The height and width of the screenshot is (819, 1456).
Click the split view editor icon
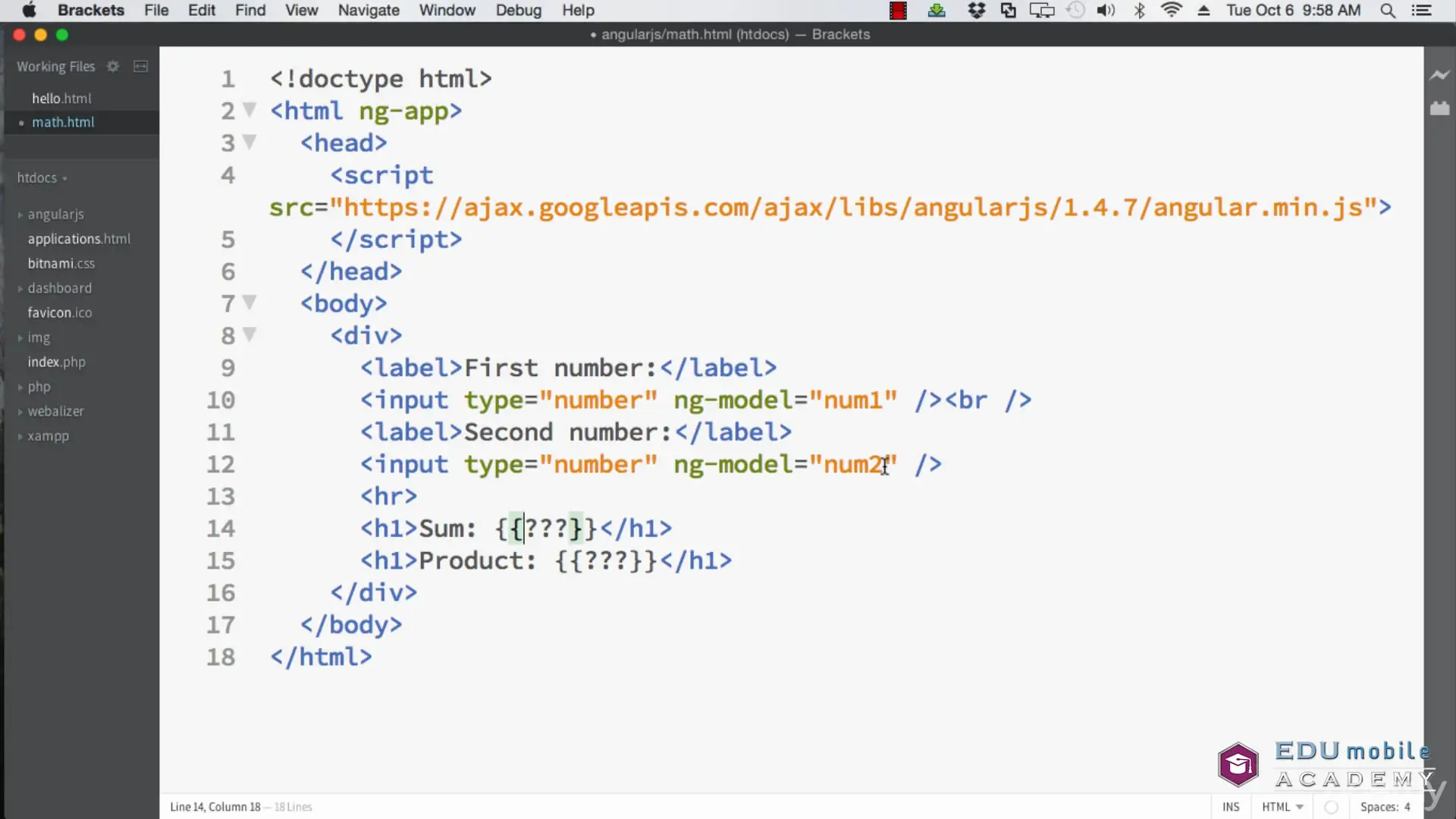coord(140,67)
